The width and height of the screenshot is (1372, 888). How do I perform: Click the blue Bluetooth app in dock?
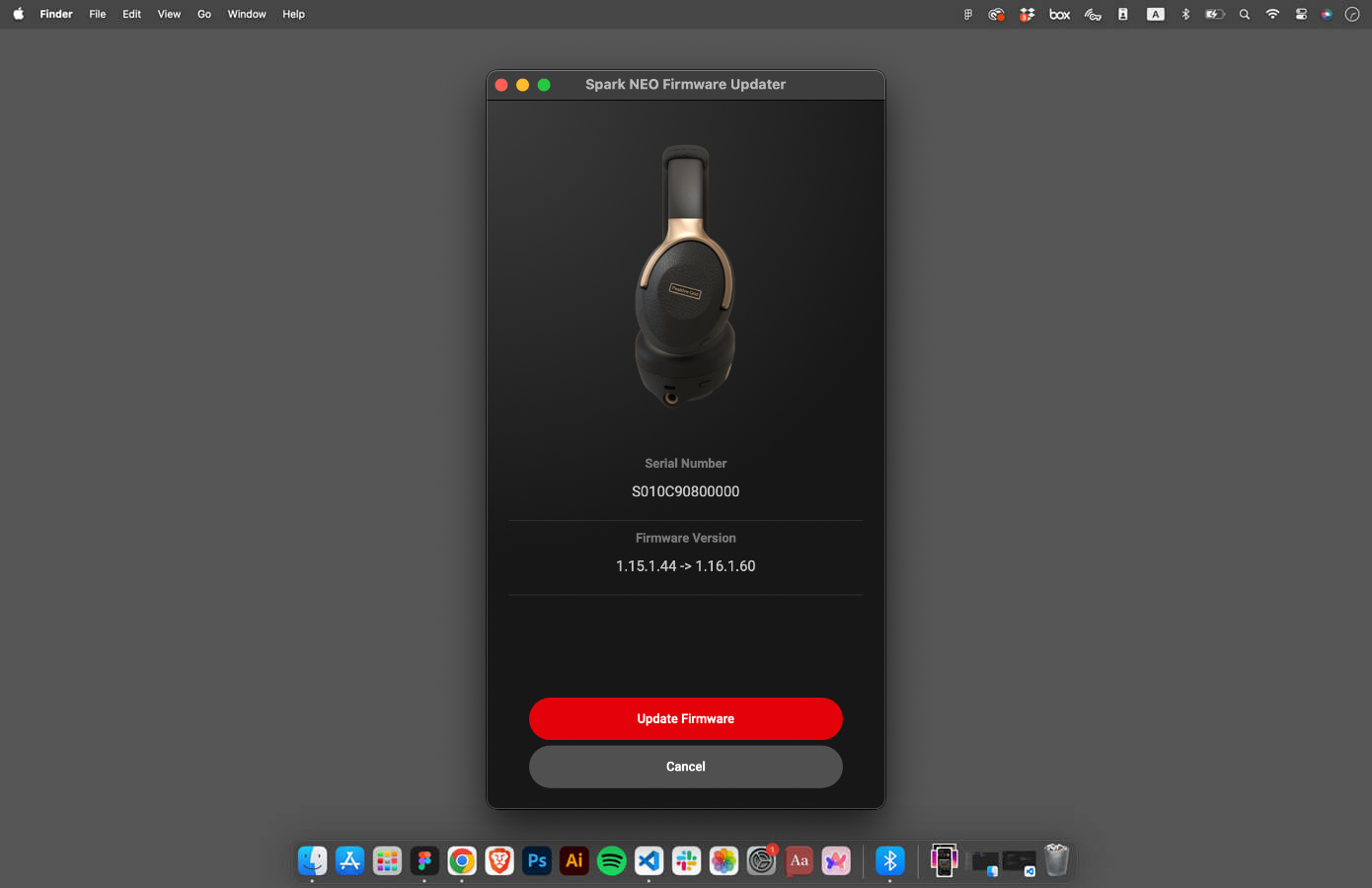889,860
